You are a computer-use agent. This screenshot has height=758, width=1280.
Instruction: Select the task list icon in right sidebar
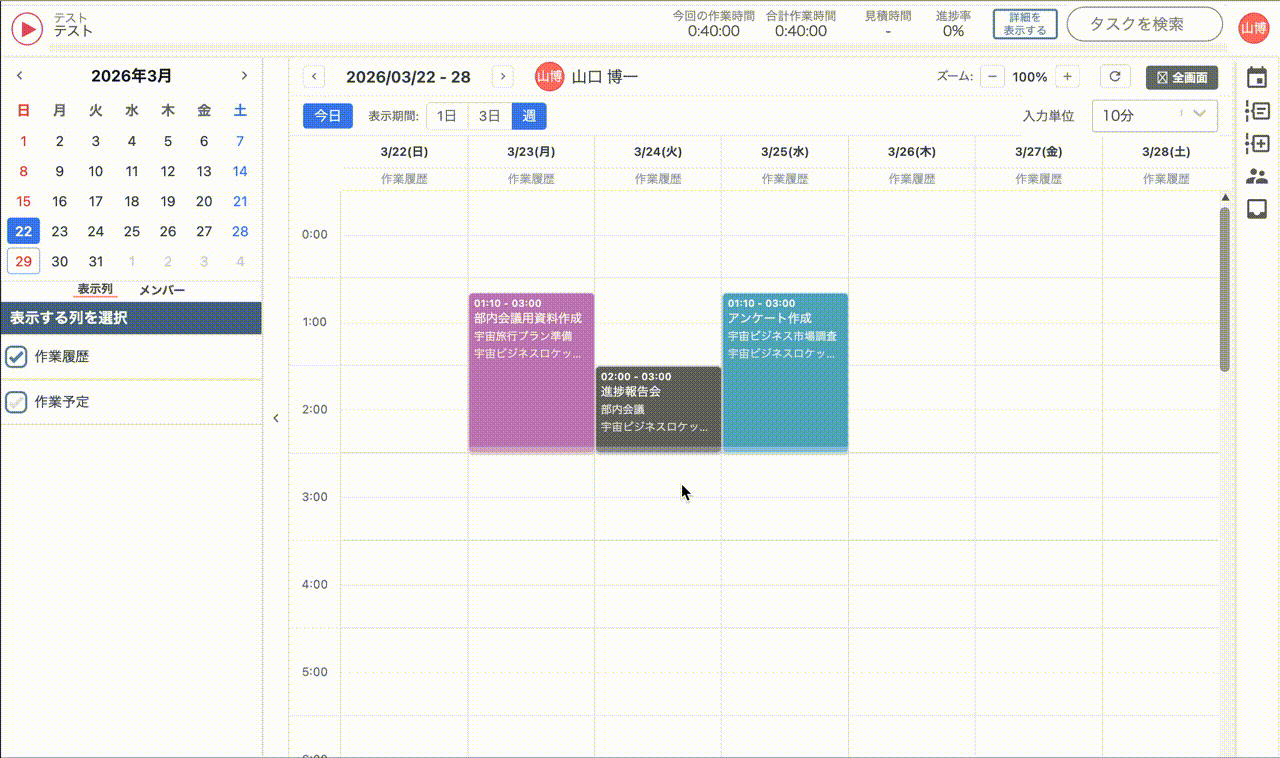tap(1258, 110)
